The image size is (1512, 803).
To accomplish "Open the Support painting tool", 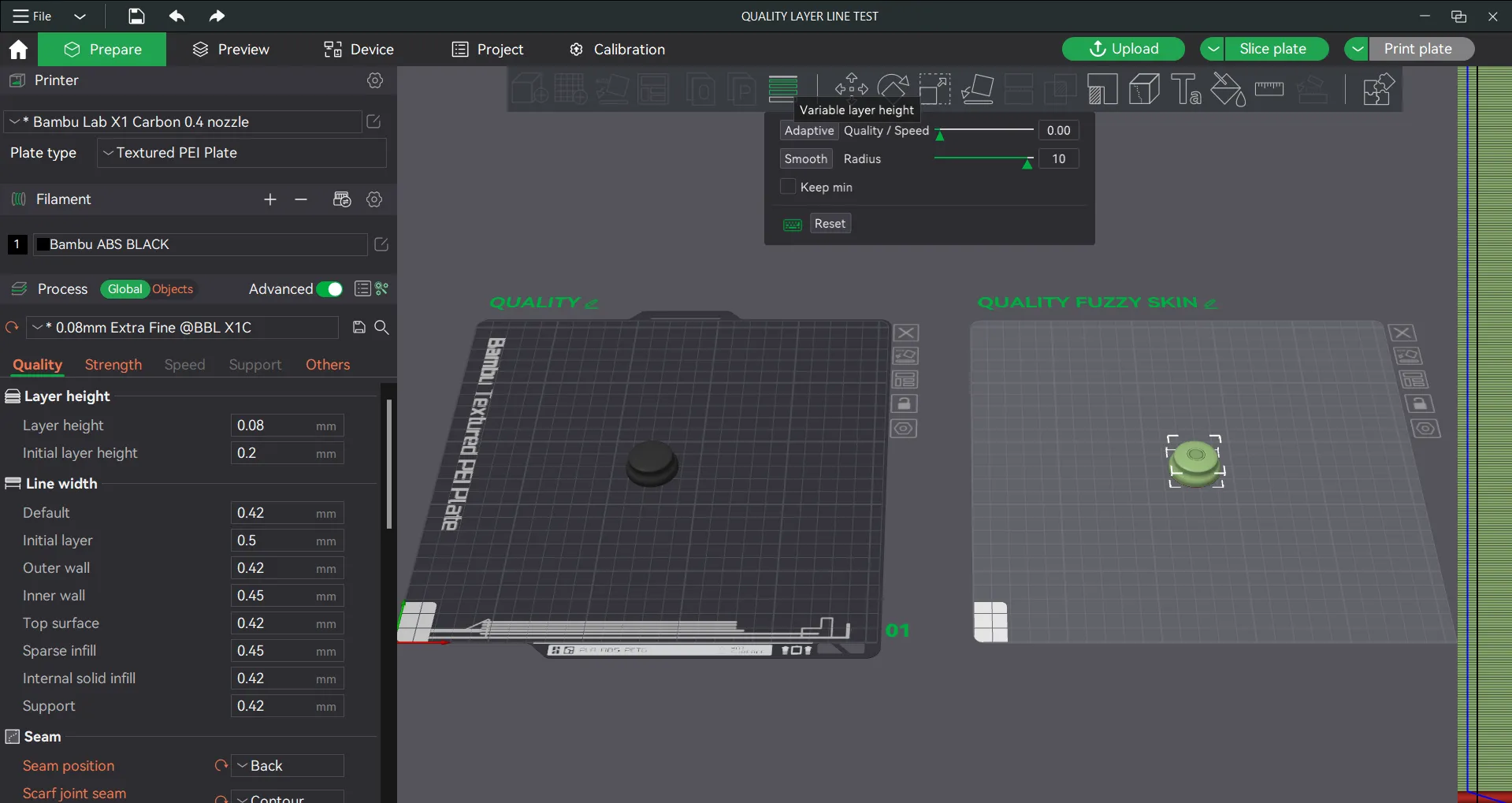I will [1102, 88].
